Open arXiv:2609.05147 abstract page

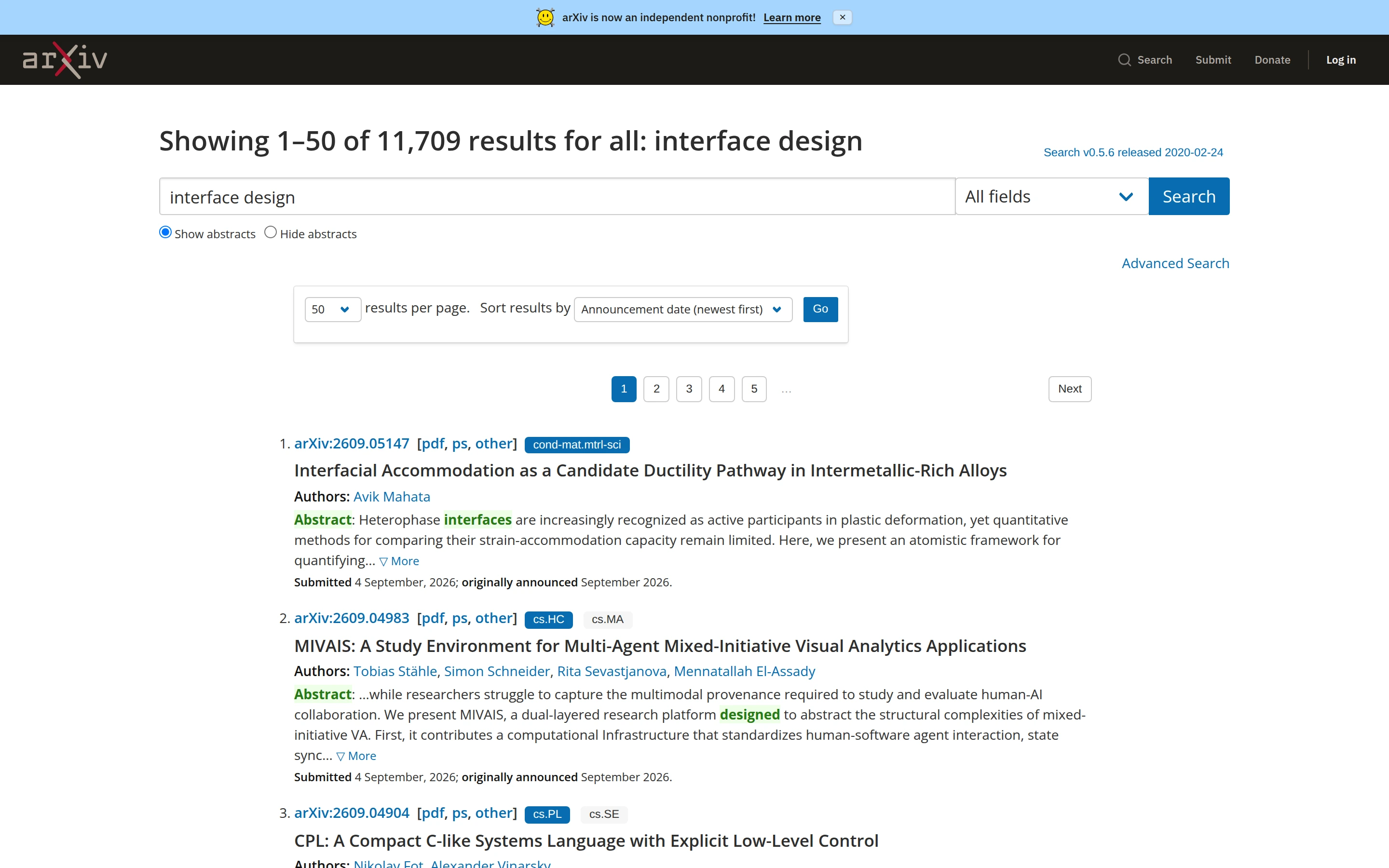click(351, 444)
